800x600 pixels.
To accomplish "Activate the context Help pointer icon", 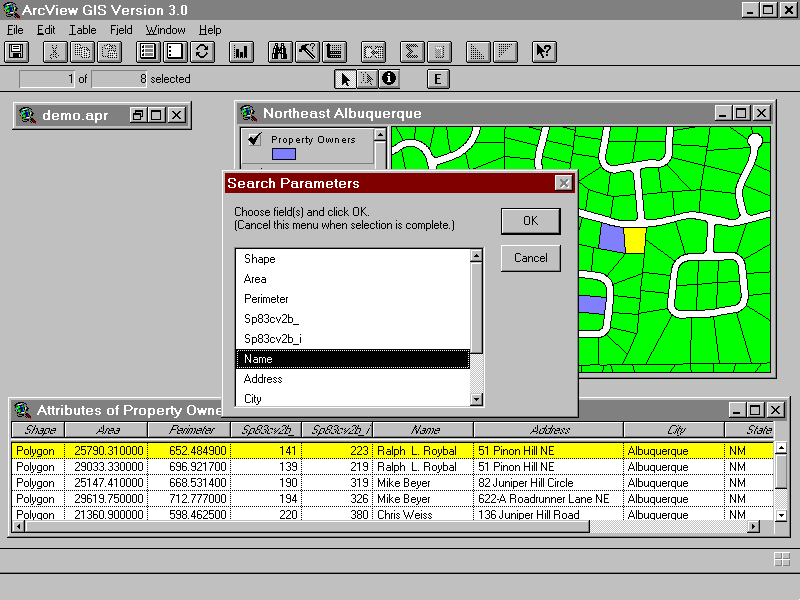I will (x=544, y=52).
